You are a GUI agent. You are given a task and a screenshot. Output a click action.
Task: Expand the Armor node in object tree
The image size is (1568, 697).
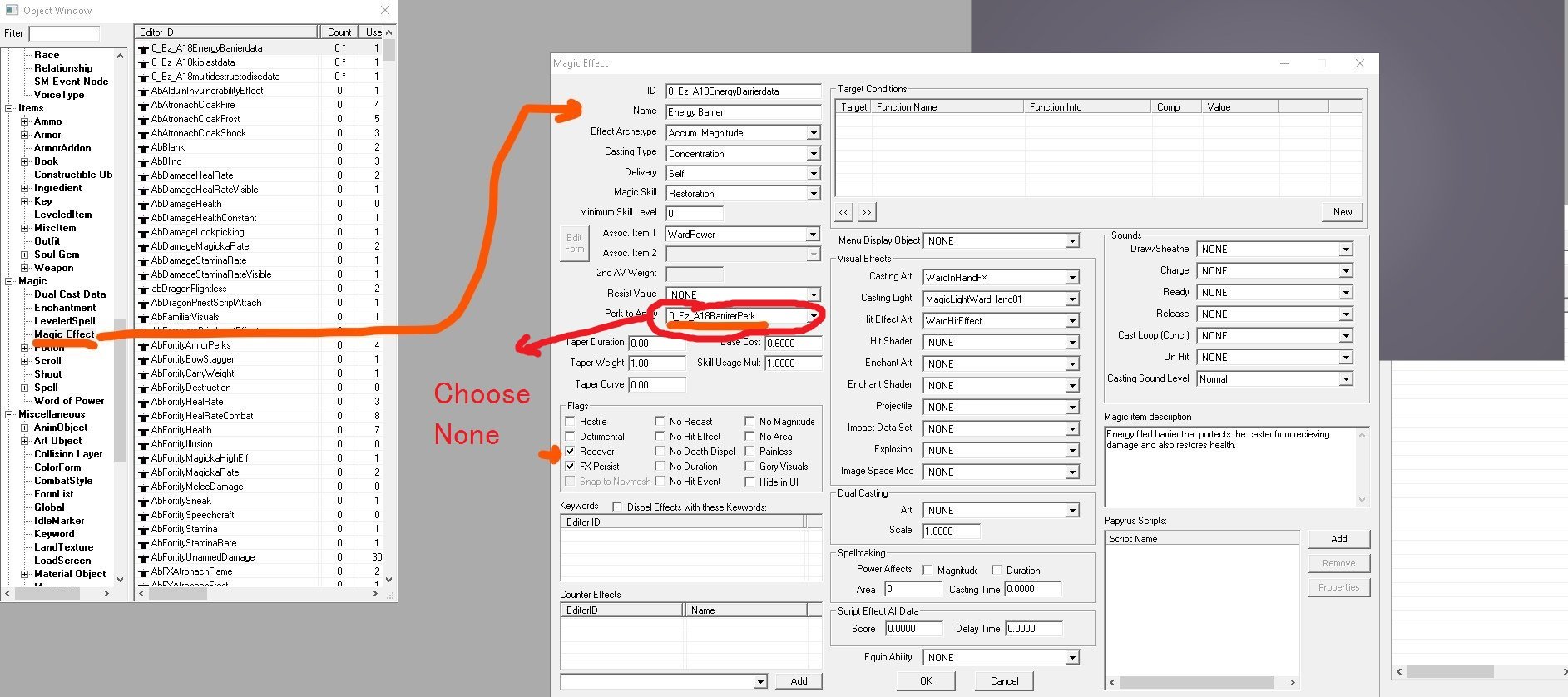point(24,135)
